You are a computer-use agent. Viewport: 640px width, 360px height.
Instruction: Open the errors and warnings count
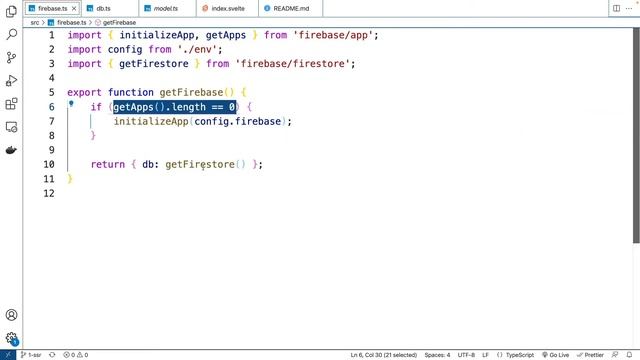76,355
